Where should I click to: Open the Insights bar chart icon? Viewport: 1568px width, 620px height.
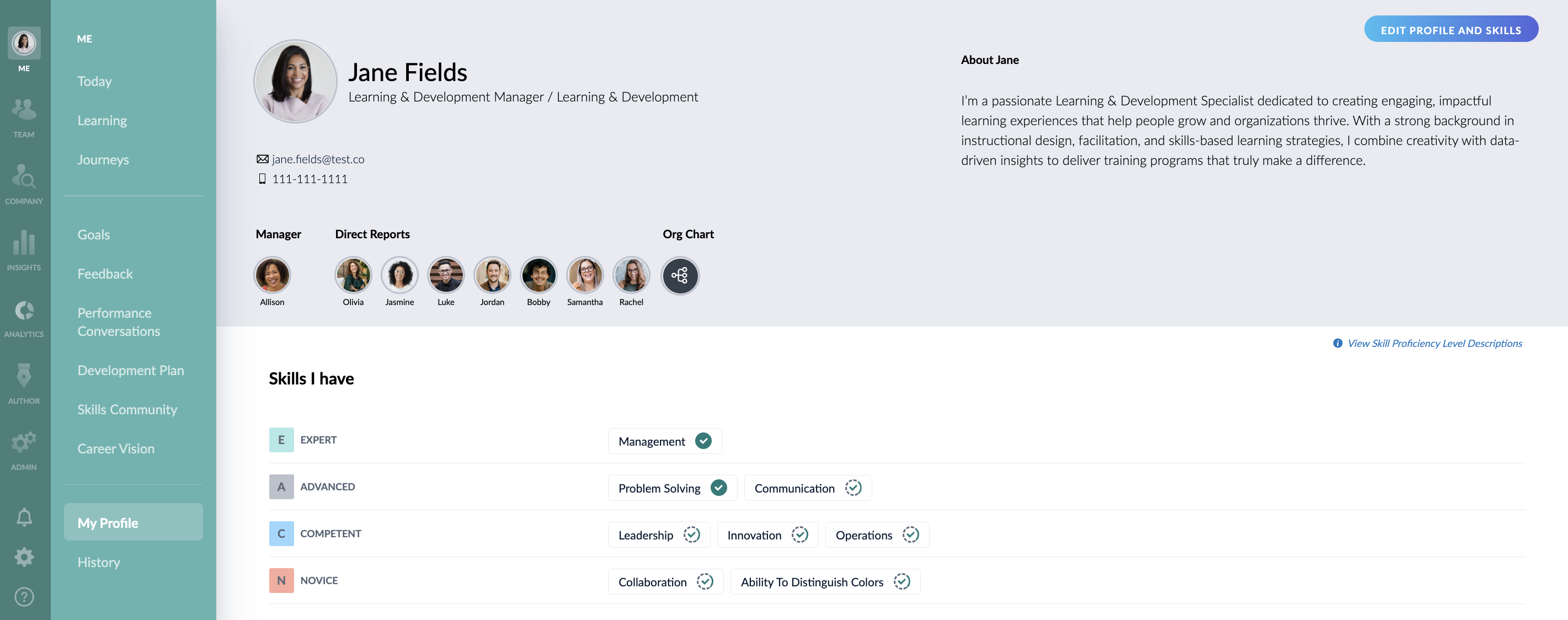click(x=24, y=242)
